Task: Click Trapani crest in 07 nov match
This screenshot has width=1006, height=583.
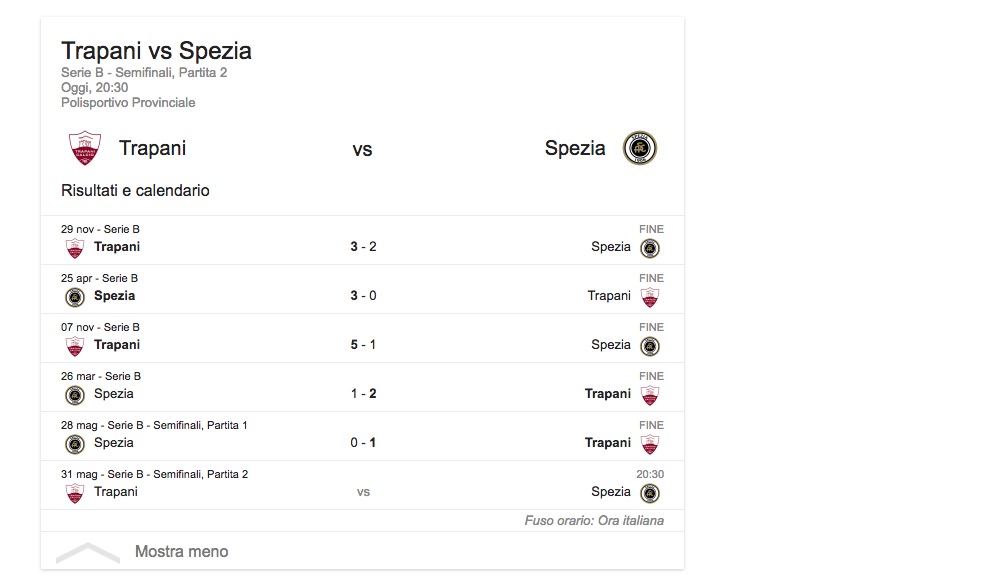Action: [75, 346]
